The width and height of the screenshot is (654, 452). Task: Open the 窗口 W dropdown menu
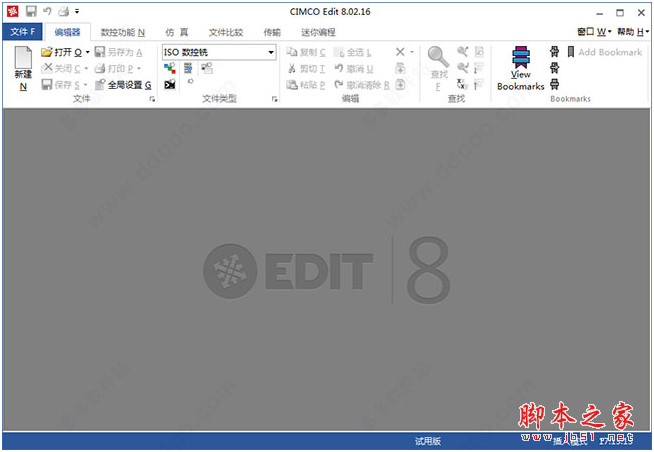pos(594,32)
